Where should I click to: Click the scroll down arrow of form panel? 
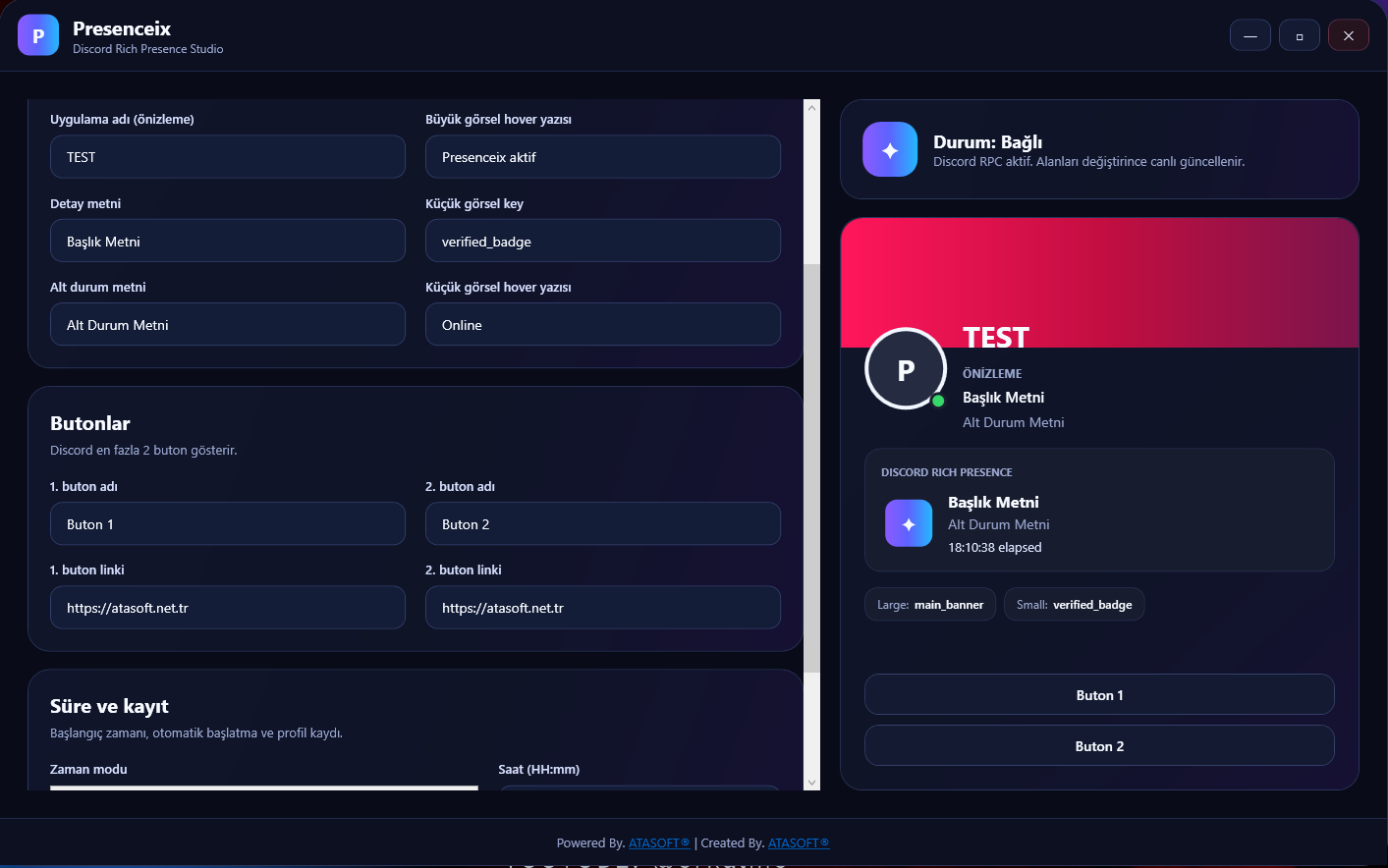(x=811, y=782)
